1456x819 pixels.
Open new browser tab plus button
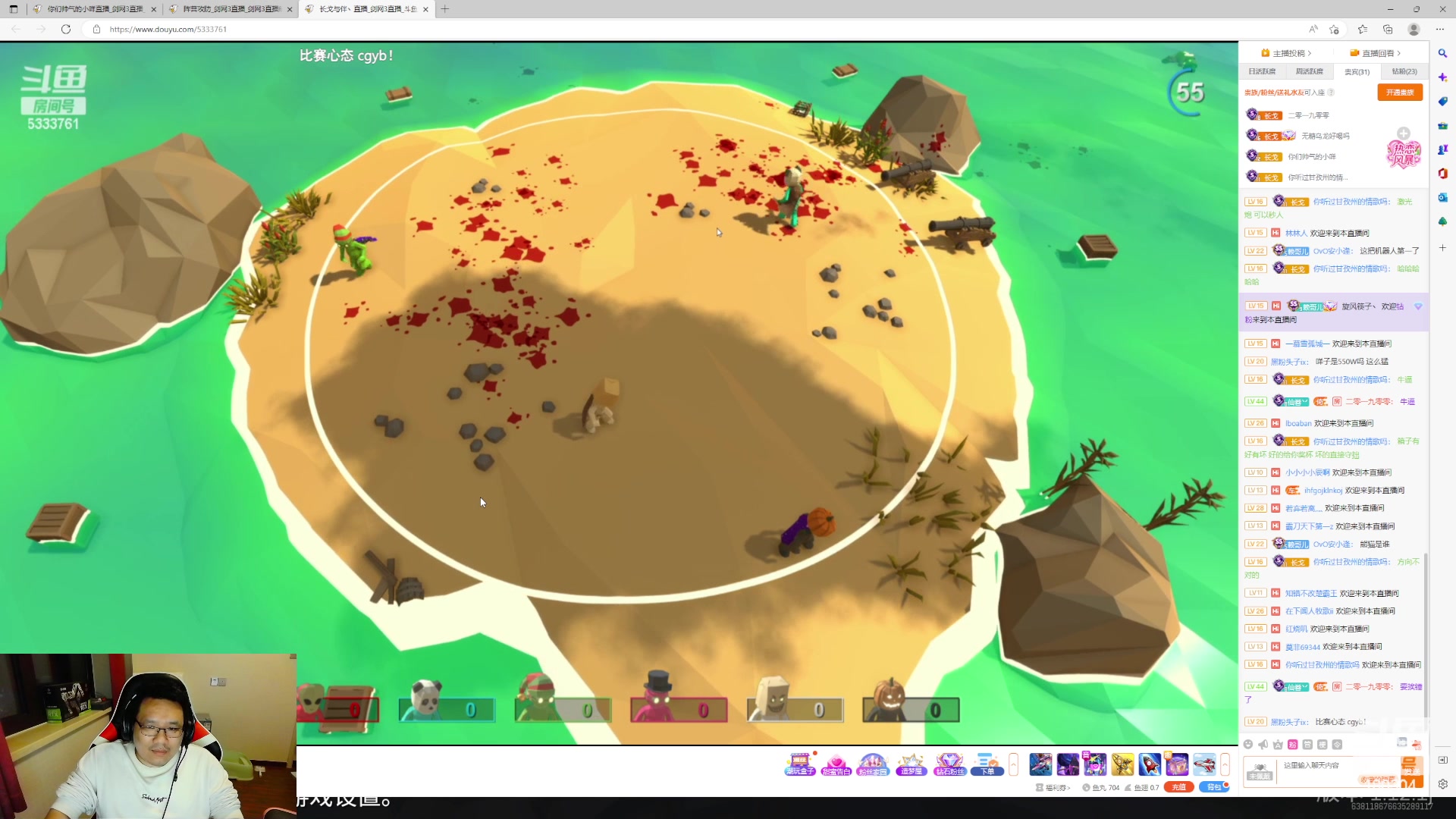click(x=445, y=9)
